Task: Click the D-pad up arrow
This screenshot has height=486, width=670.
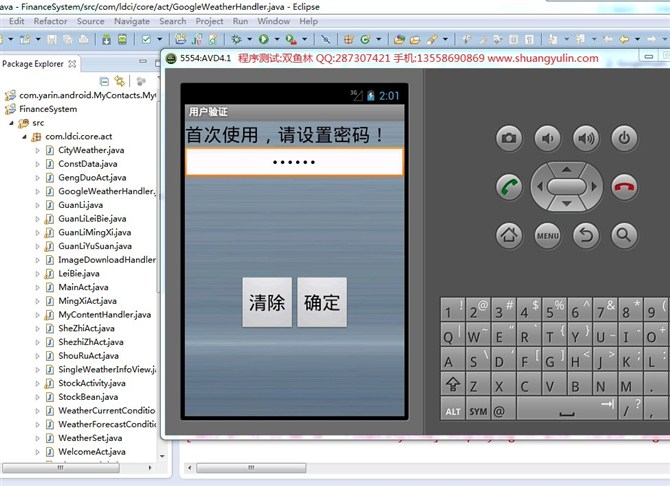Action: tap(567, 170)
